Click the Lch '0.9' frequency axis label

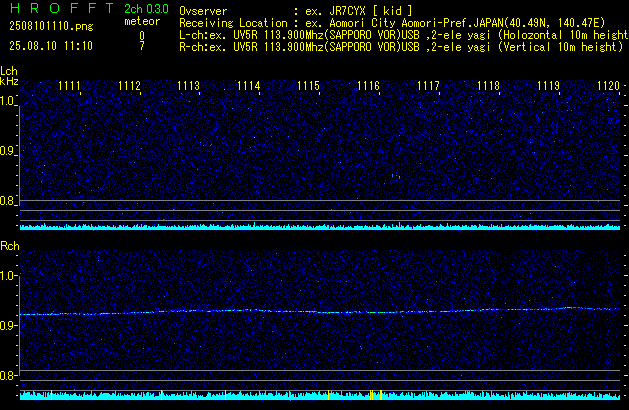point(7,151)
